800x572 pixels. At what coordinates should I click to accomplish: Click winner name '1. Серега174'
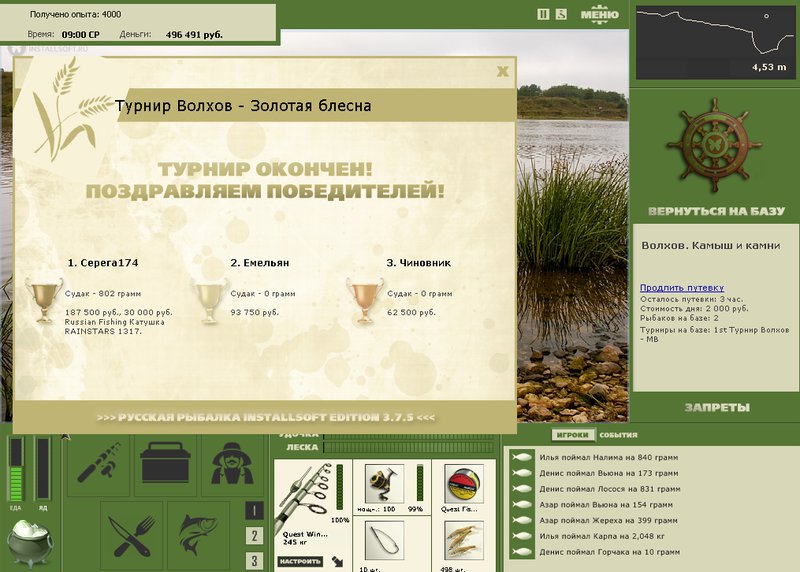tap(103, 263)
